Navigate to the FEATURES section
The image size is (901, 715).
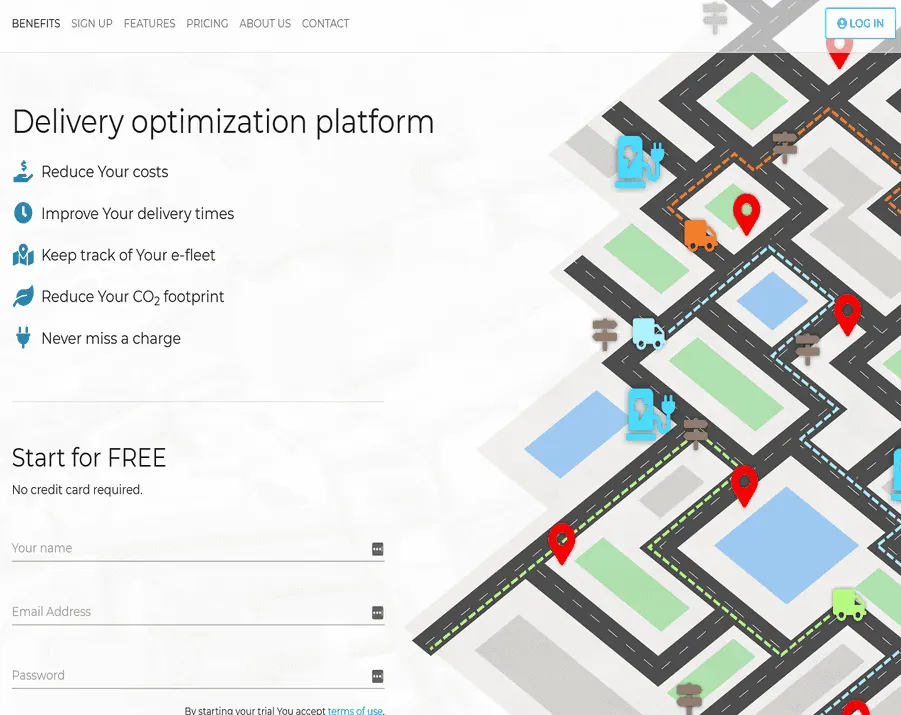point(149,23)
